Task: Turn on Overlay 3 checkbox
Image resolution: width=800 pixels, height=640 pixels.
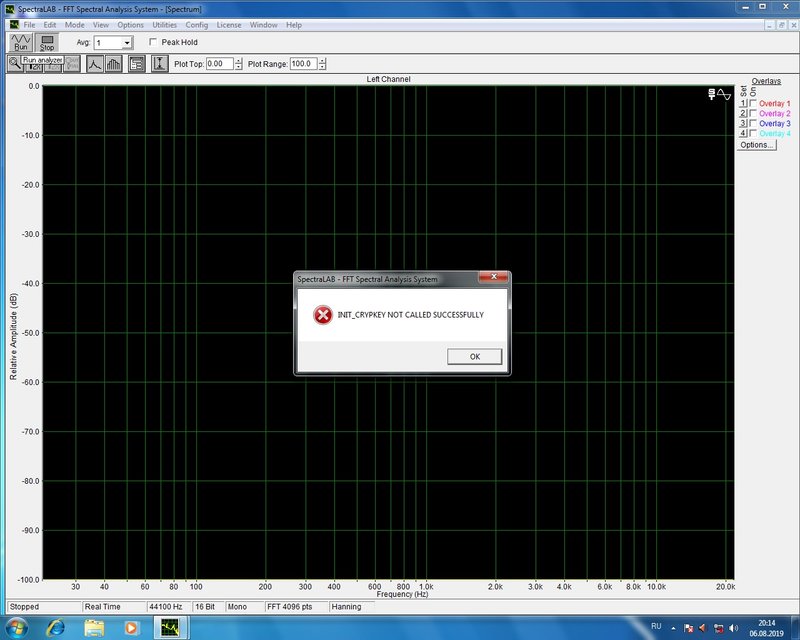Action: 753,123
